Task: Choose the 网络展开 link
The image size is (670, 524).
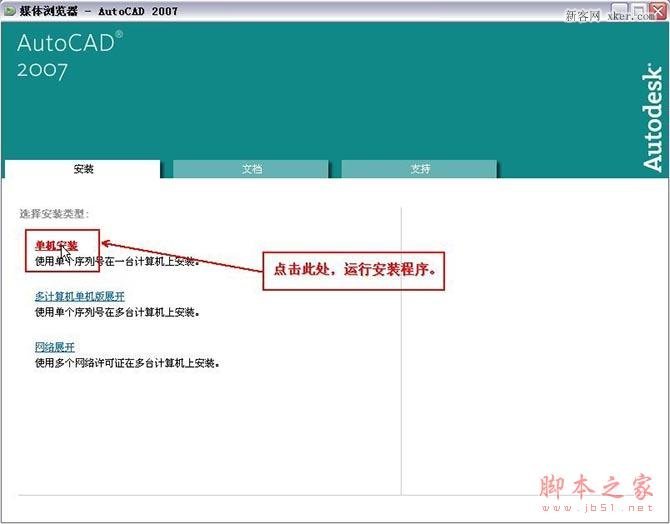Action: (55, 347)
